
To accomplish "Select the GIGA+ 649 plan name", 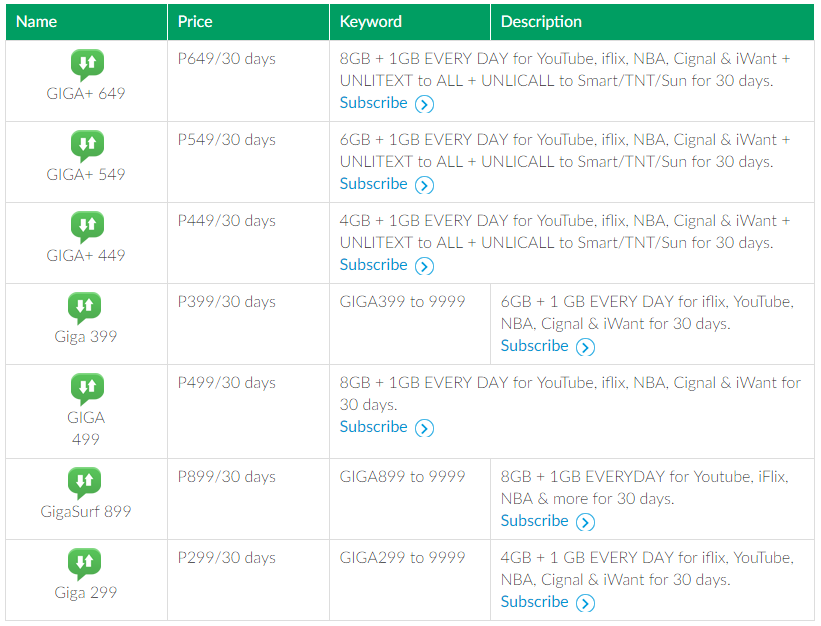I will coord(86,94).
